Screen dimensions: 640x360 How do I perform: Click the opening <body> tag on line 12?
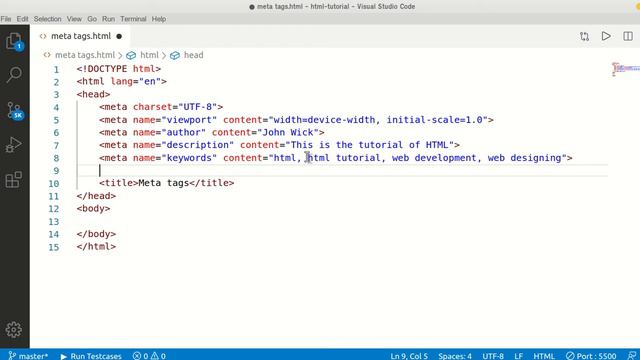tap(93, 208)
